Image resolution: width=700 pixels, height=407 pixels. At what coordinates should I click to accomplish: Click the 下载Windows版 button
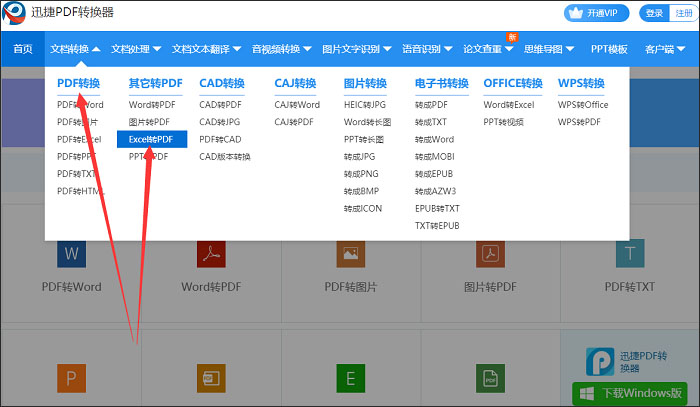pyautogui.click(x=630, y=393)
